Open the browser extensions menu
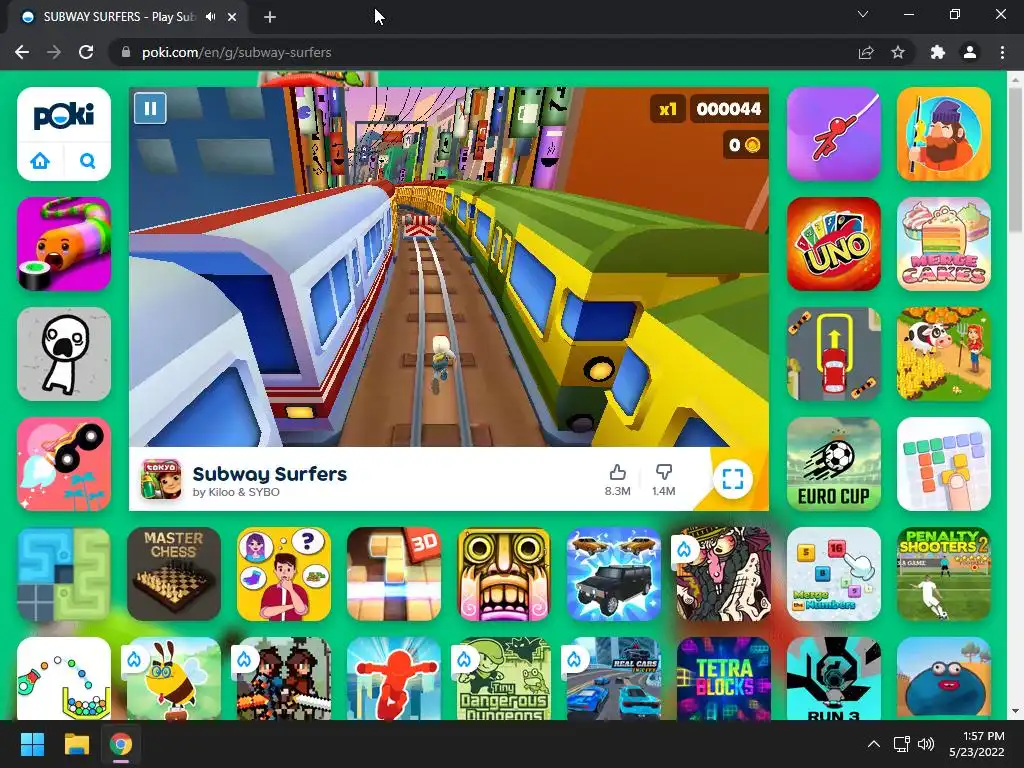 pyautogui.click(x=938, y=52)
